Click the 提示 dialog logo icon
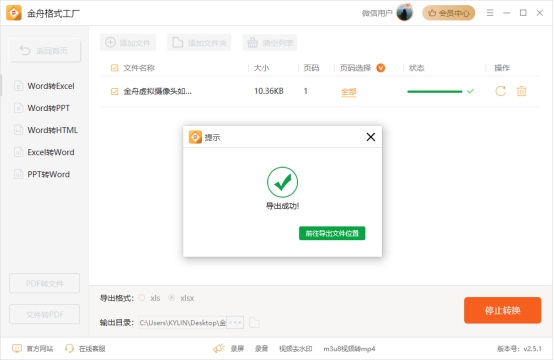 click(x=195, y=137)
